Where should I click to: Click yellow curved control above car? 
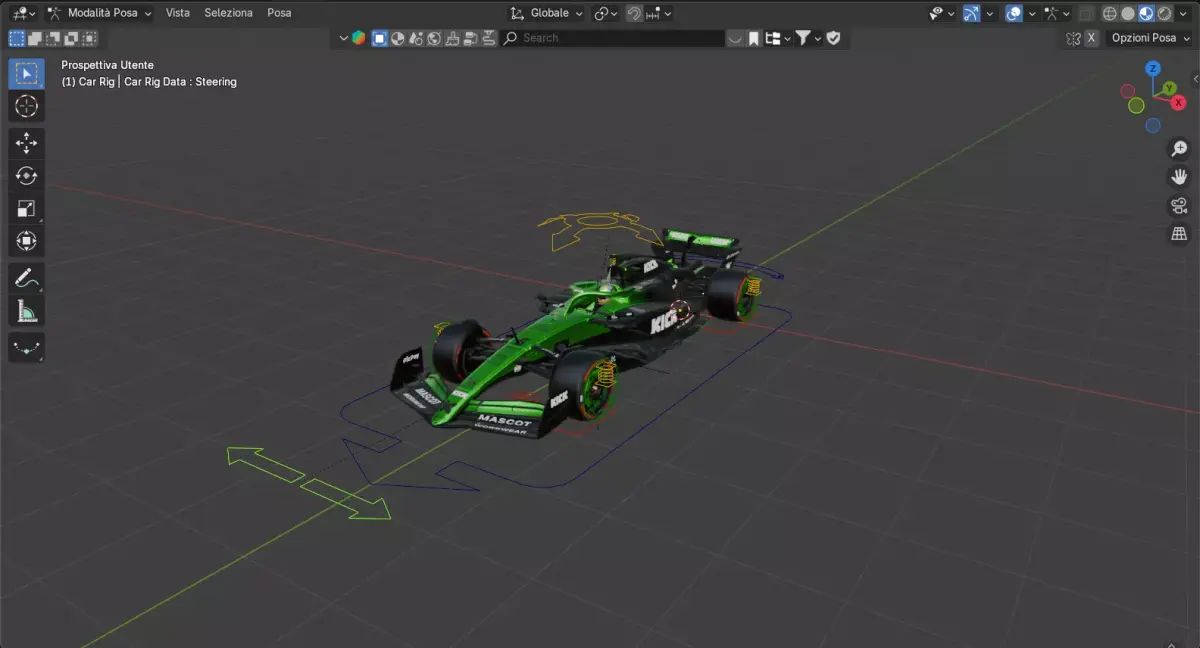(600, 229)
